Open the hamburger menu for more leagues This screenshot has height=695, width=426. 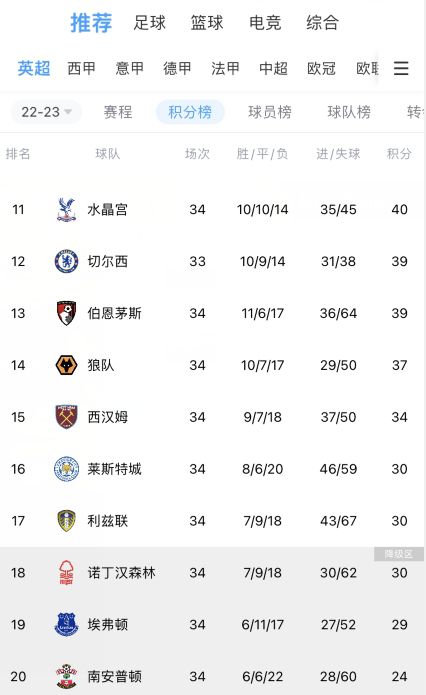(401, 68)
